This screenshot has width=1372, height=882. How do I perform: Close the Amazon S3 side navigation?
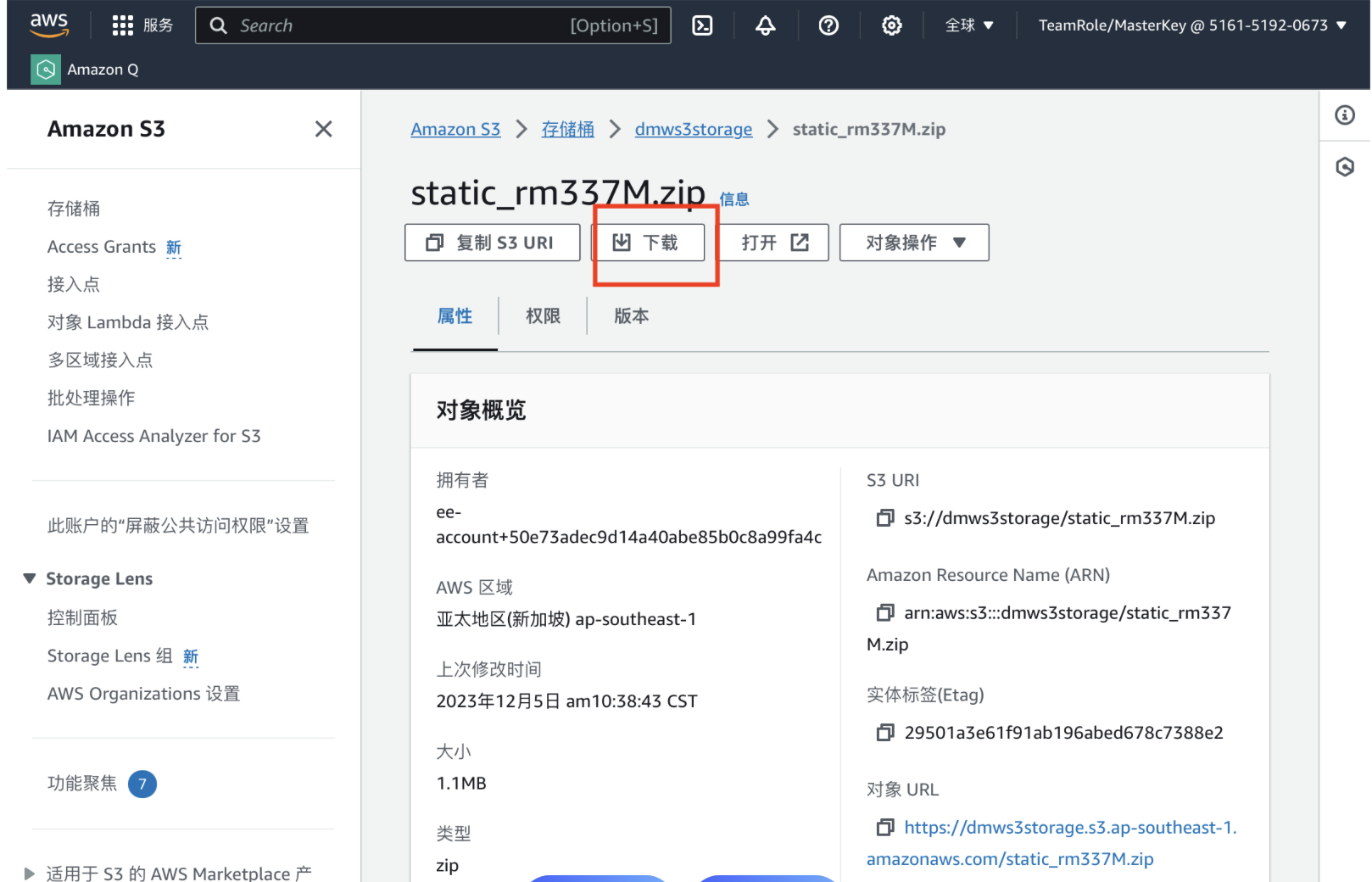coord(323,129)
